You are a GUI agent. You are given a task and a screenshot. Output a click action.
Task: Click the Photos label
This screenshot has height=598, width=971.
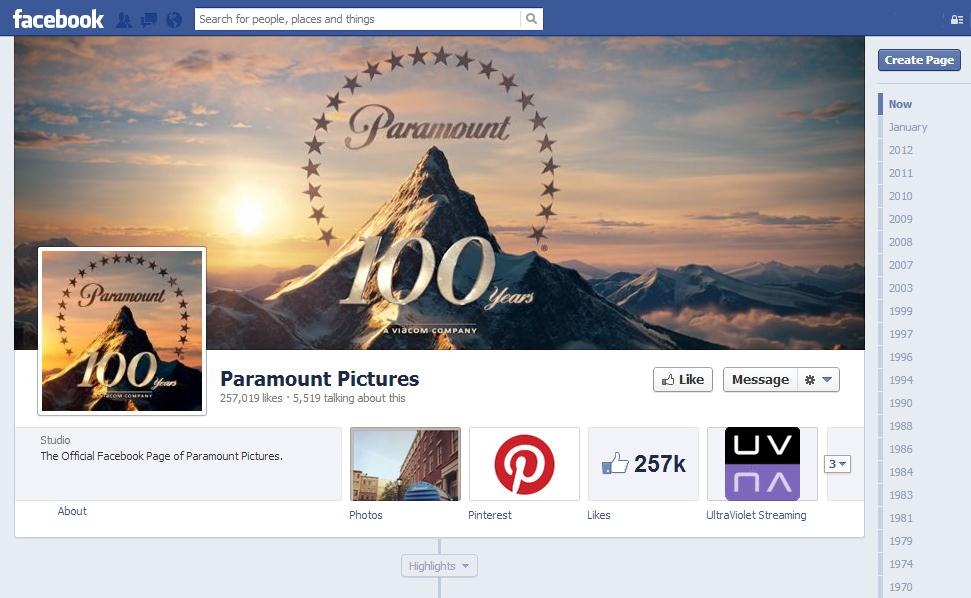[366, 515]
